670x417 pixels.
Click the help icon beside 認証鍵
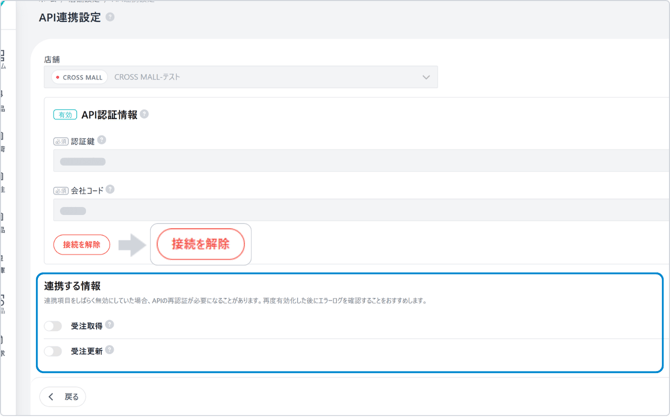pyautogui.click(x=102, y=140)
